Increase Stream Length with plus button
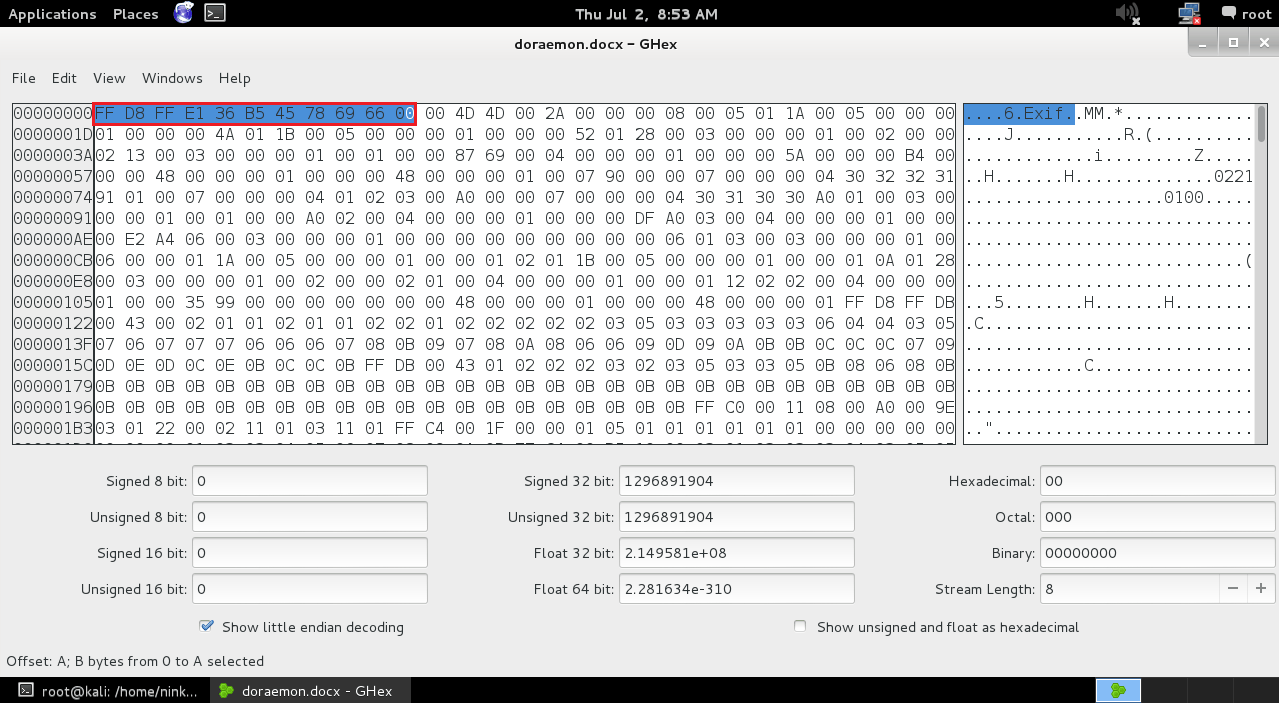The image size is (1279, 703). (x=1261, y=589)
